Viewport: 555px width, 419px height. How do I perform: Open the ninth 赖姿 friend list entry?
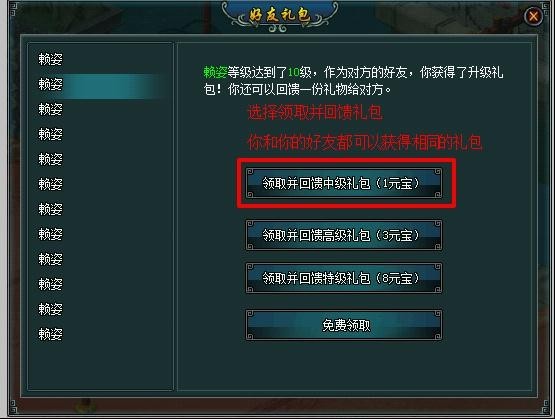point(50,259)
